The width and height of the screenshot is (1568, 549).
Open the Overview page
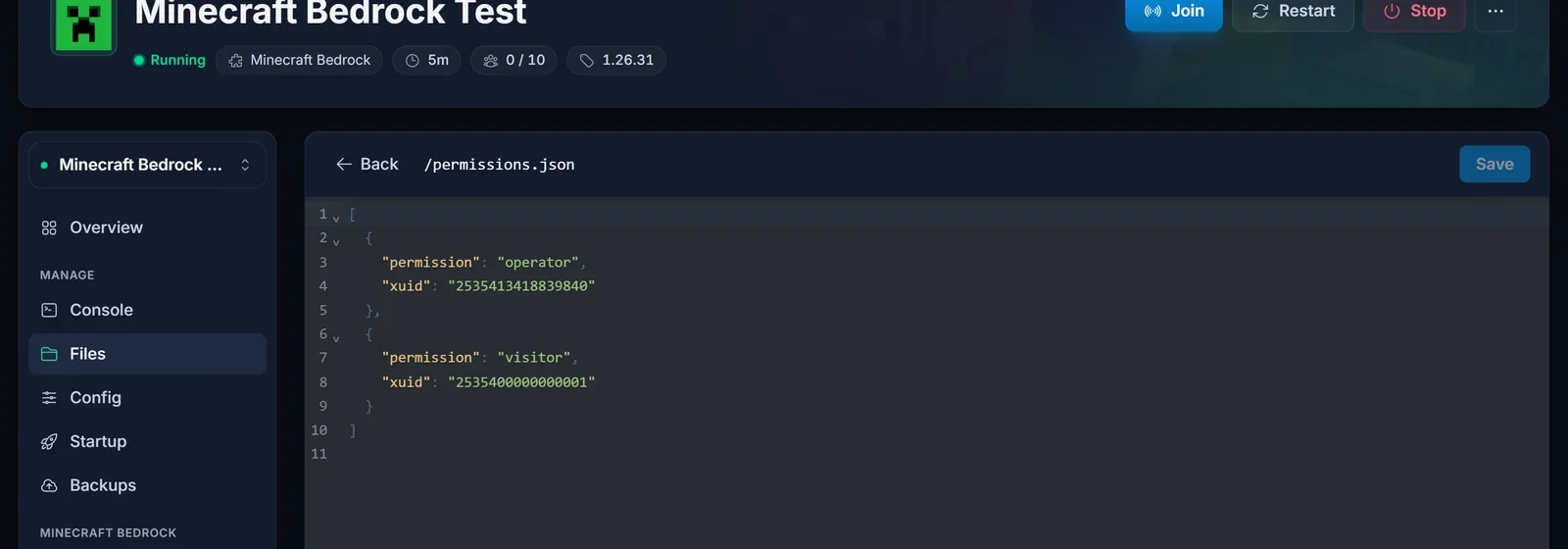(147, 227)
